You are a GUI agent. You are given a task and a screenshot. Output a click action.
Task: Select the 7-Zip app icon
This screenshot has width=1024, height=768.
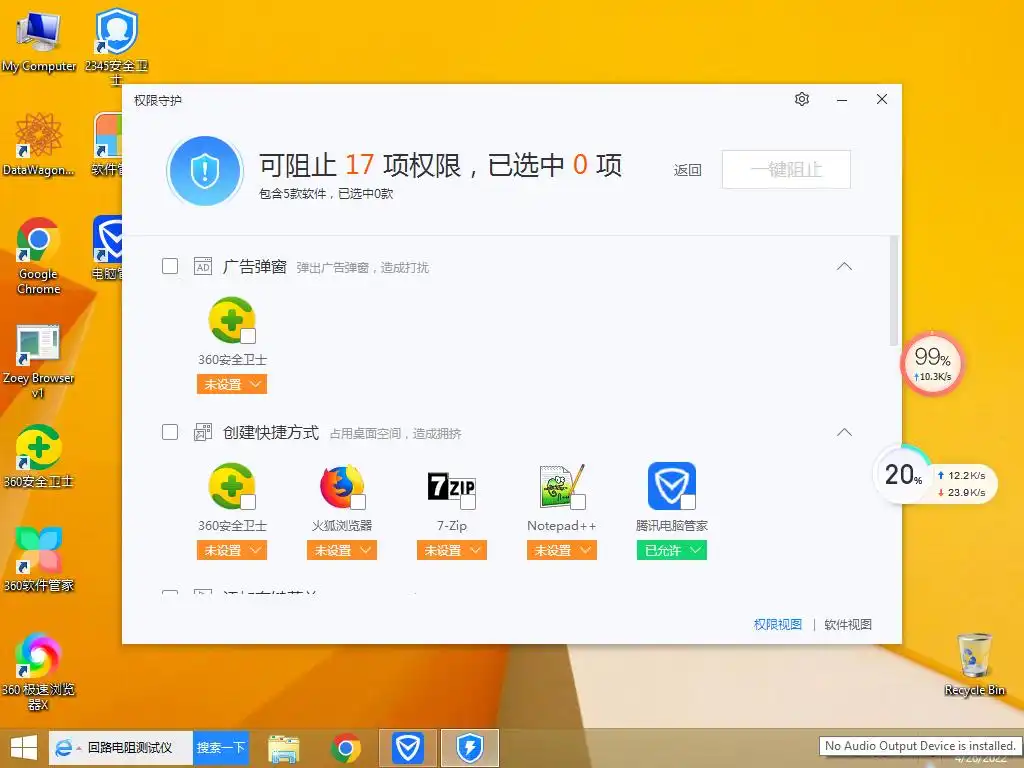[x=451, y=486]
